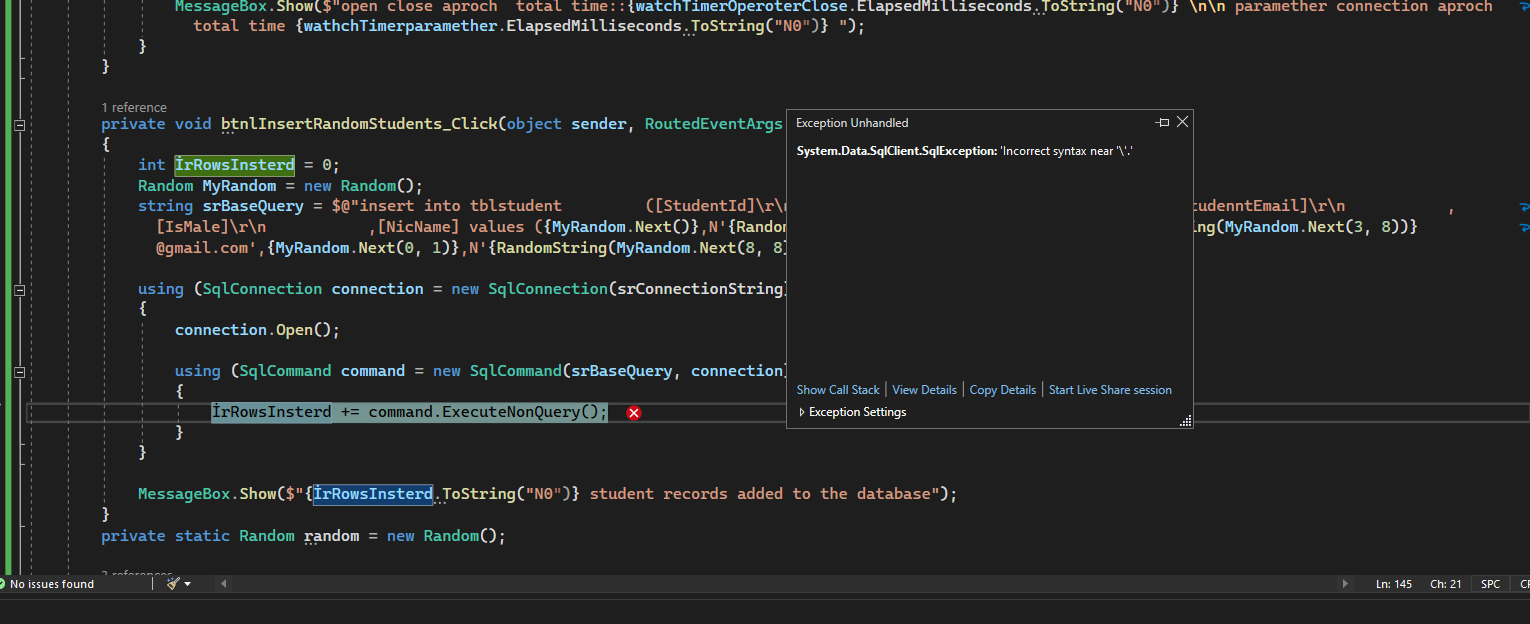The image size is (1530, 624).
Task: Click the btnlInsertRandomStudents_Click method name
Action: click(359, 124)
